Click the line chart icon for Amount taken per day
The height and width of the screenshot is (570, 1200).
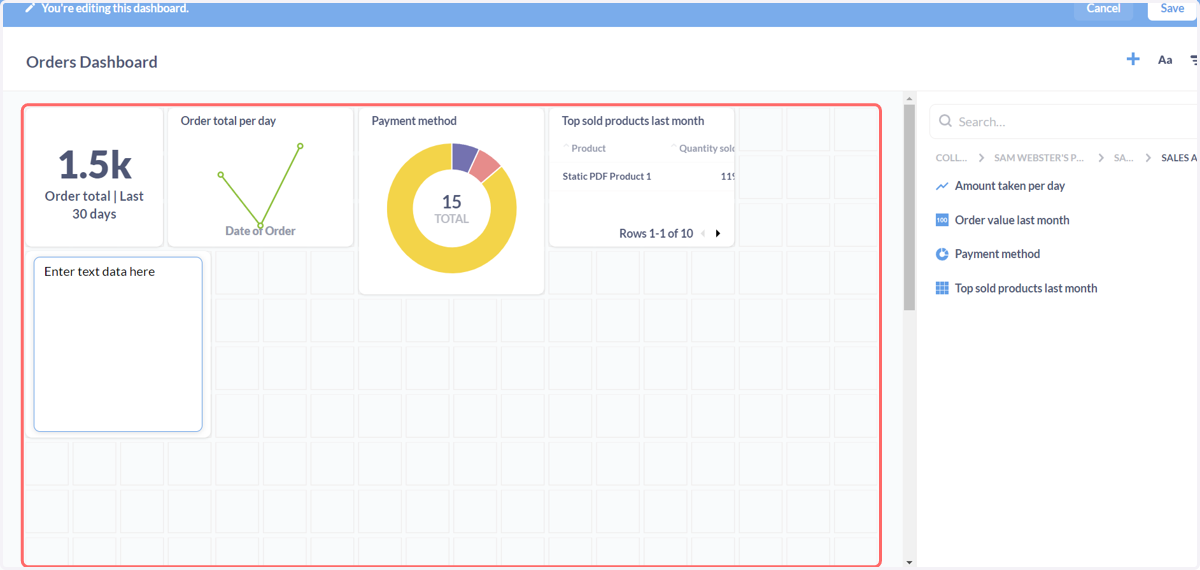tap(942, 186)
